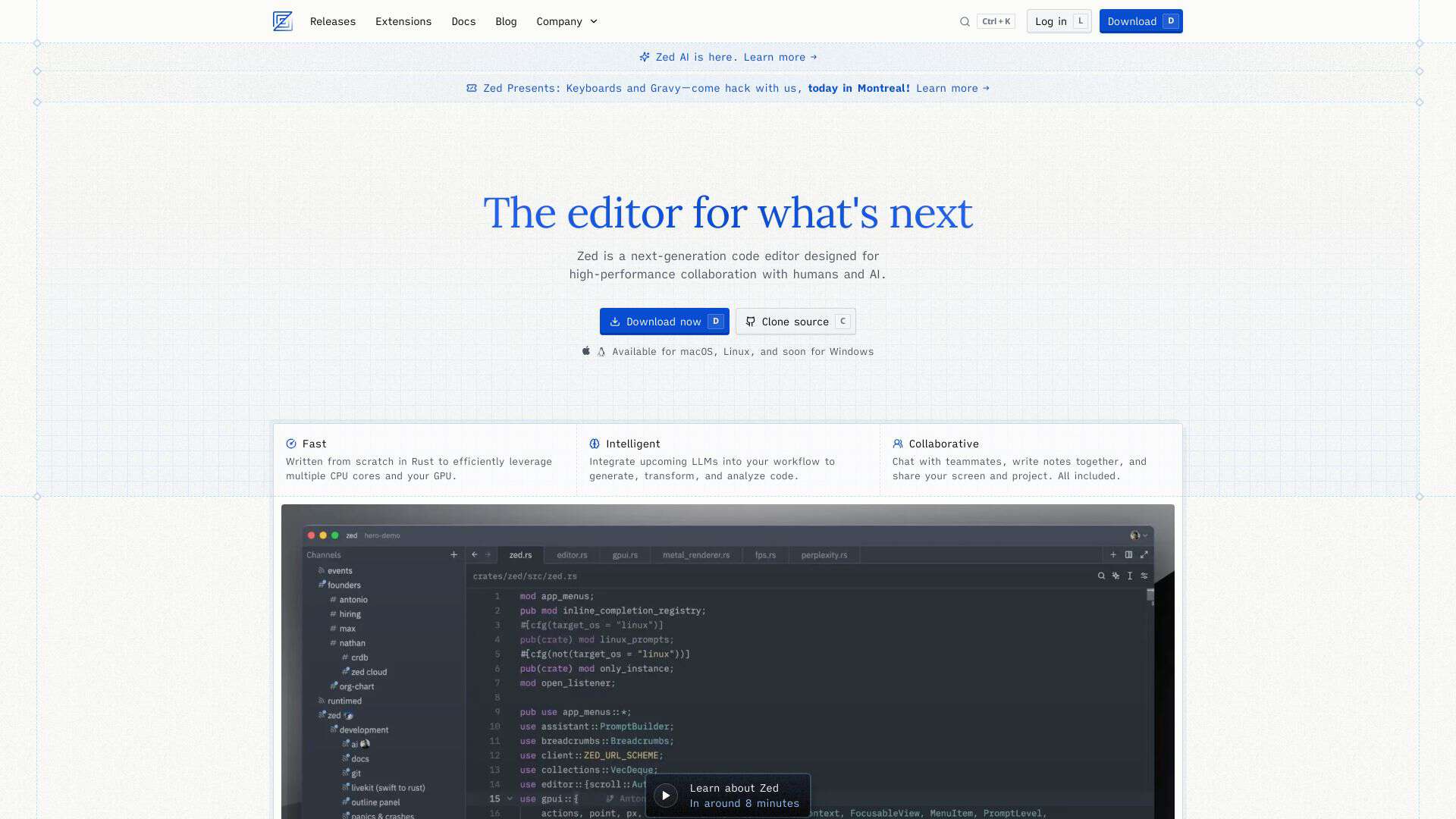Open editor controls with the sliders icon
The height and width of the screenshot is (819, 1456).
pyautogui.click(x=1144, y=576)
